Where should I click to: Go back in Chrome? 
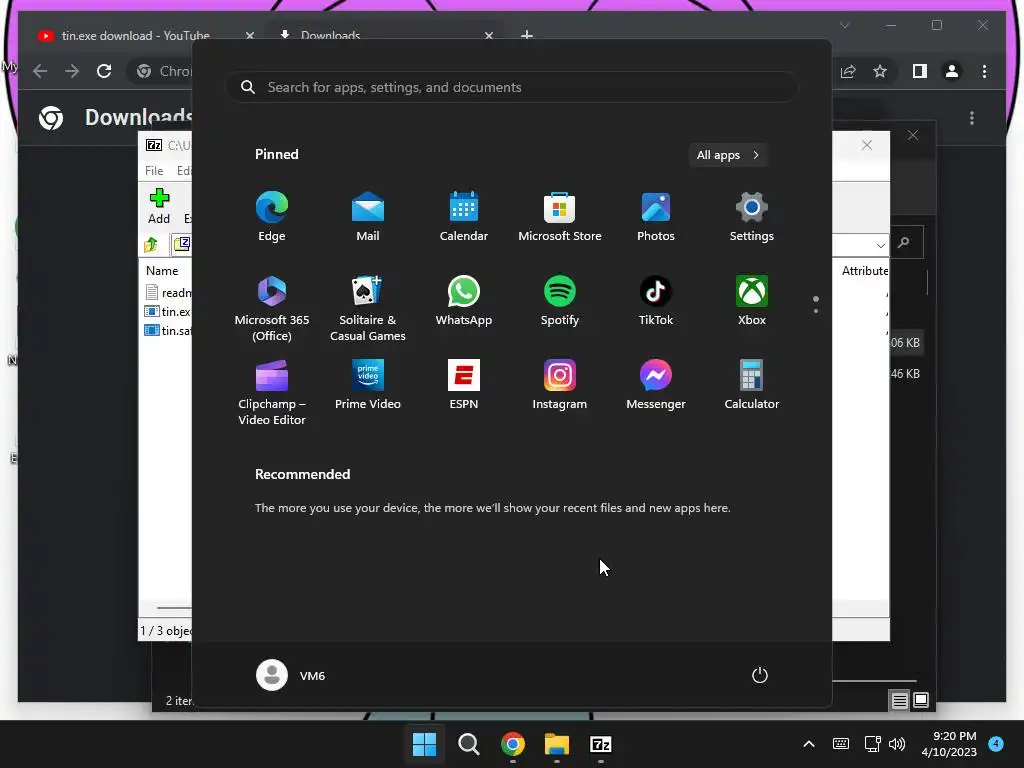40,71
